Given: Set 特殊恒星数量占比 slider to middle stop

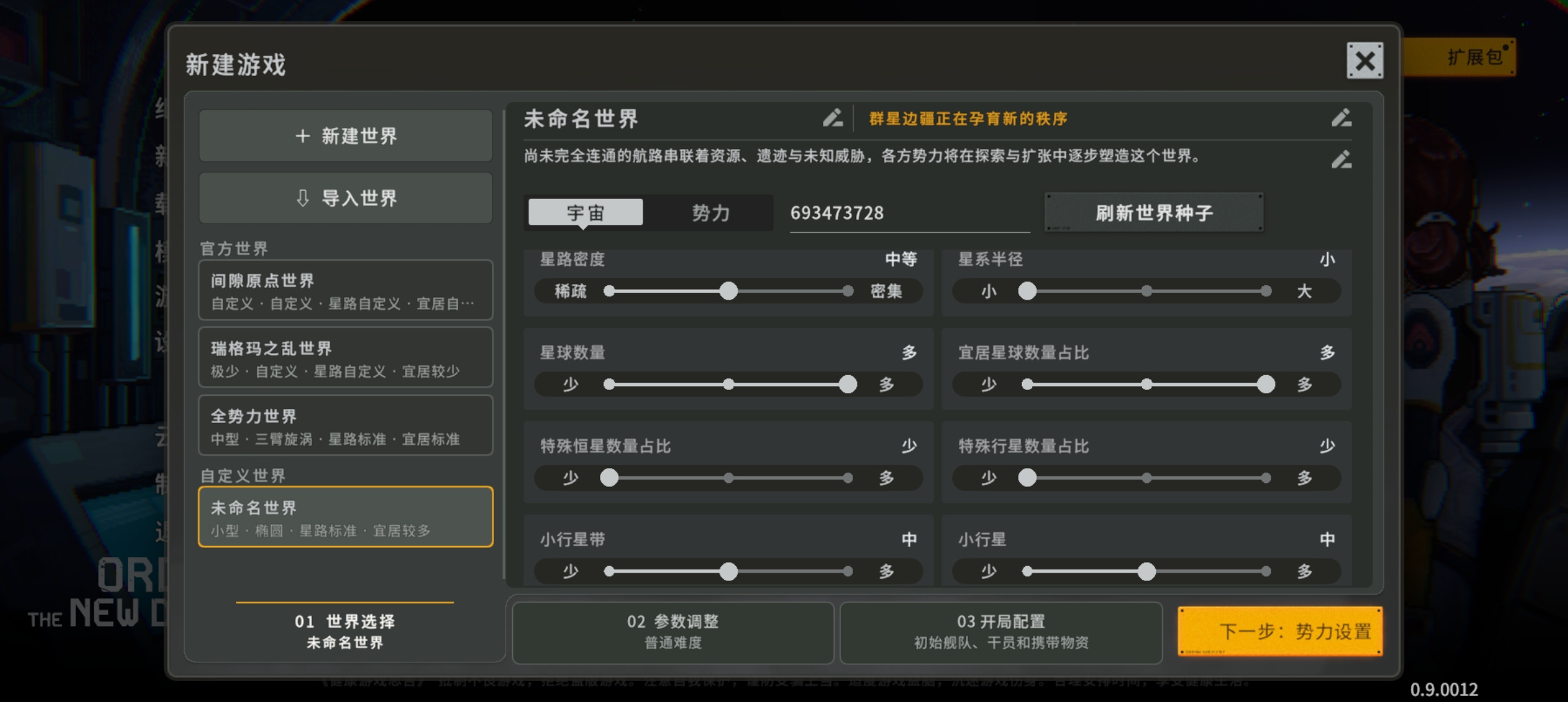Looking at the screenshot, I should pos(729,478).
